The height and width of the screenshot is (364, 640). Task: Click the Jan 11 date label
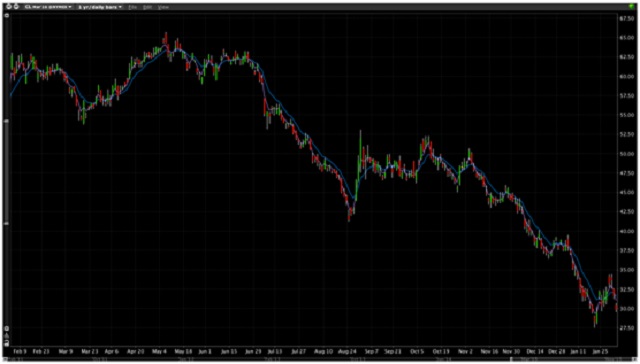[x=578, y=351]
